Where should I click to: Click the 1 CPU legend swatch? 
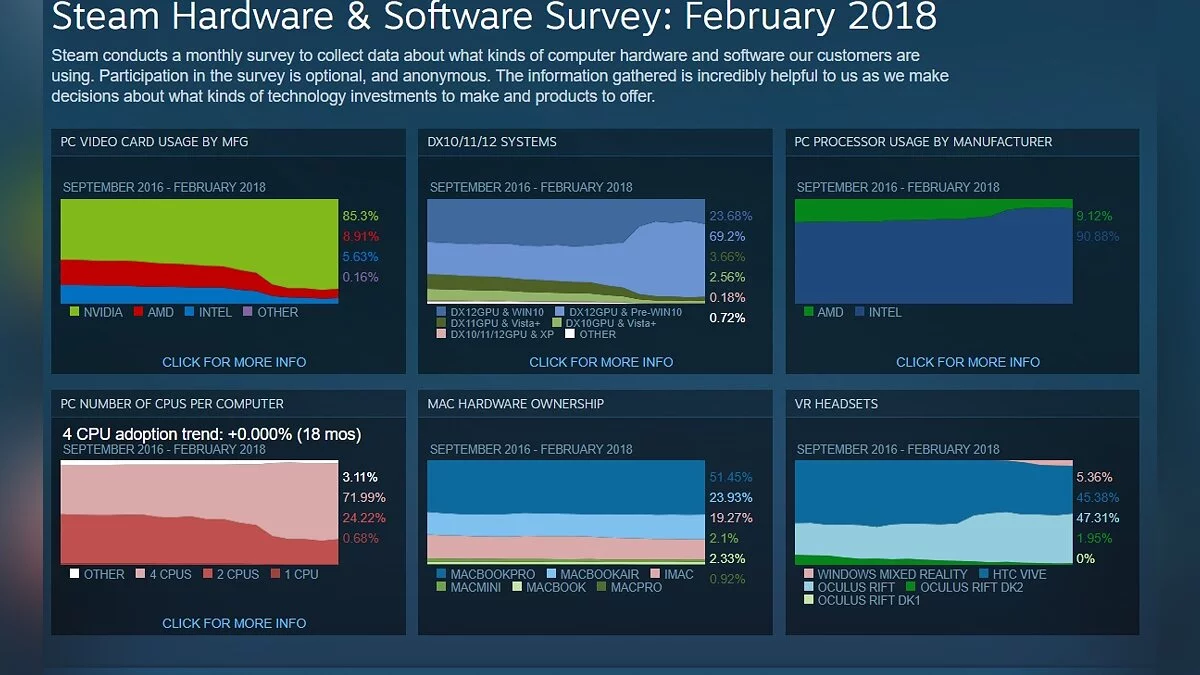tap(274, 574)
